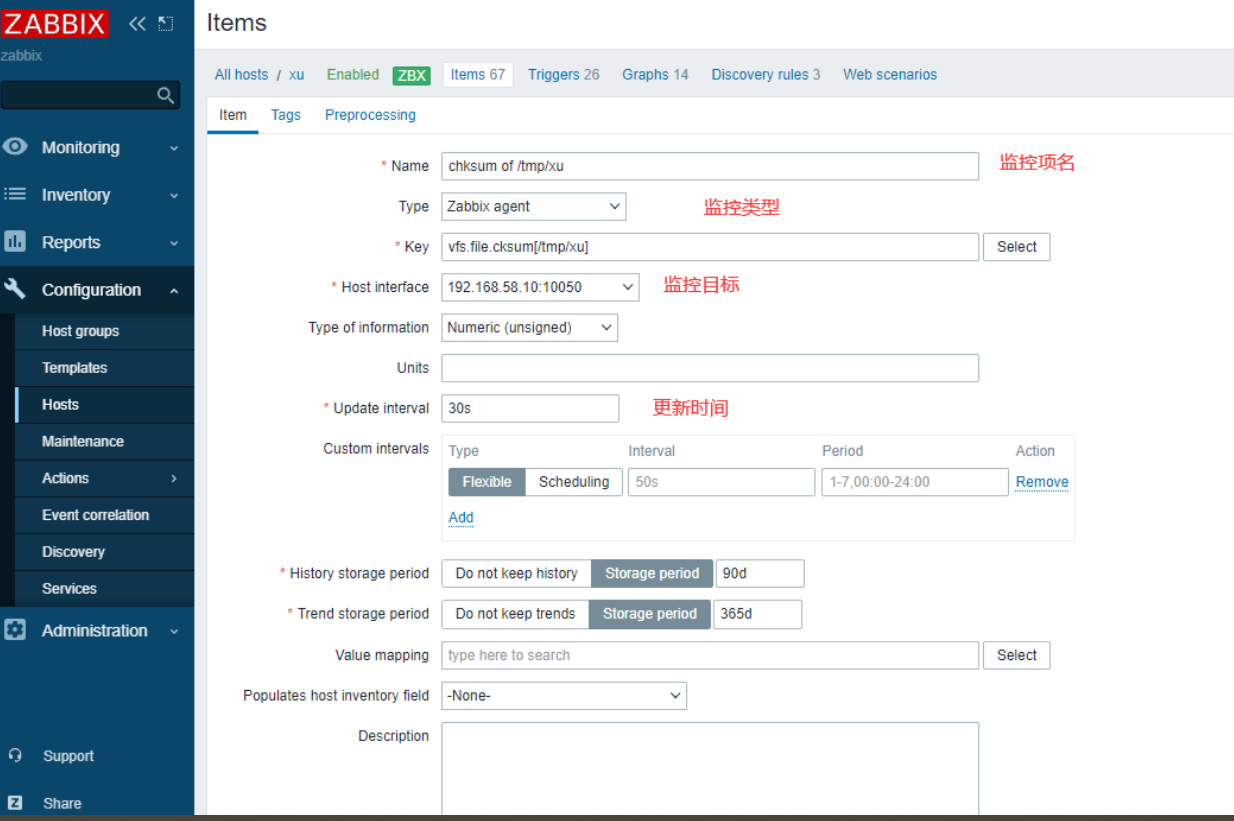Switch to the Tags tab
This screenshot has height=821, width=1234.
286,115
